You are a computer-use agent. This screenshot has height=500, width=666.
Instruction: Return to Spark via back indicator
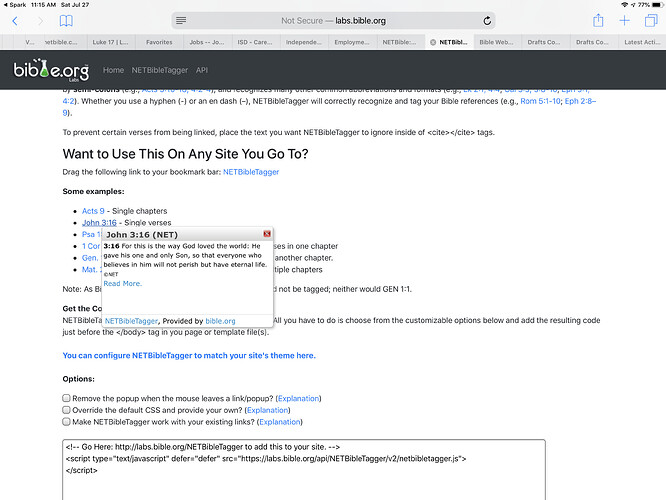(x=15, y=5)
